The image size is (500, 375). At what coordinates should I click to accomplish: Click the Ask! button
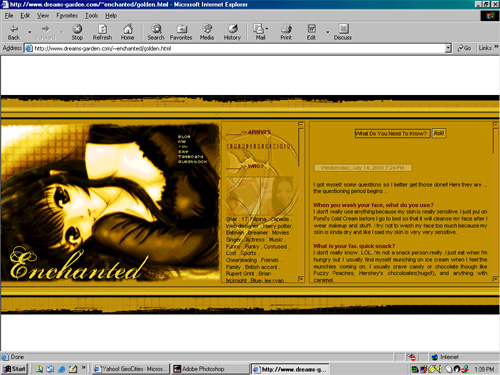(x=439, y=133)
